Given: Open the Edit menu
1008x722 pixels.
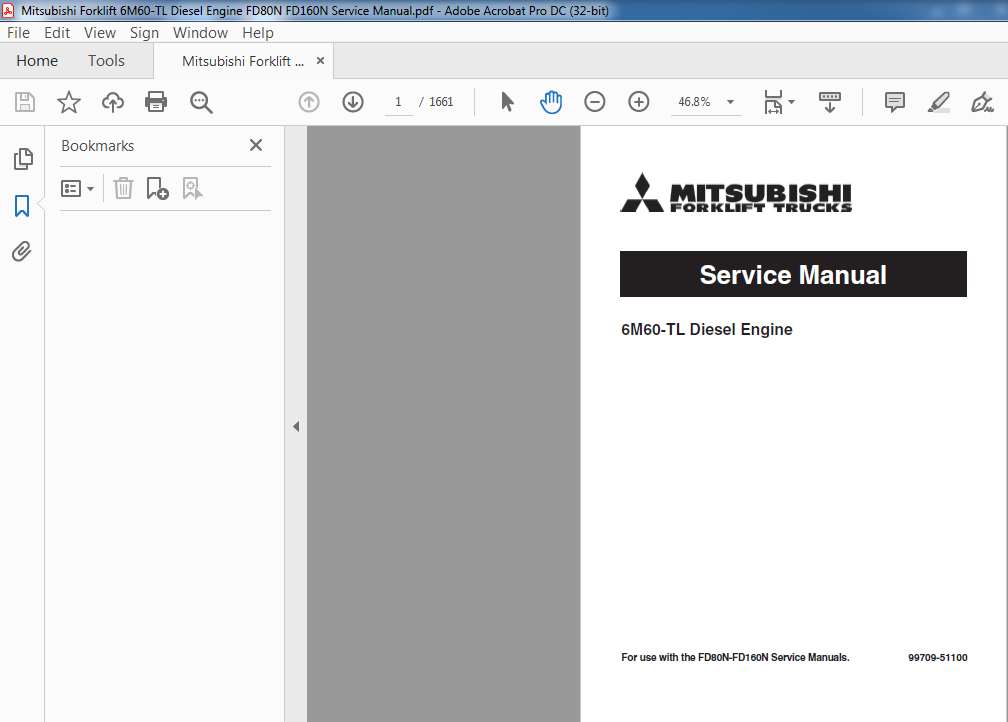Looking at the screenshot, I should [x=57, y=33].
